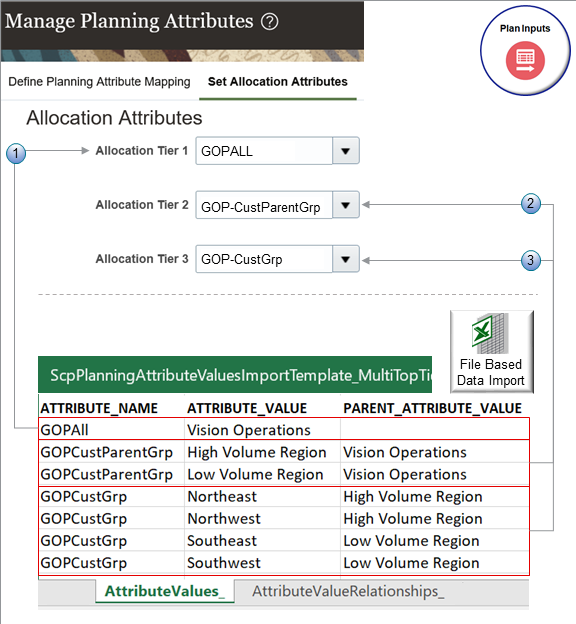Click Allocation Tier 3 label
Viewport: 576px width, 624px height.
coord(142,259)
